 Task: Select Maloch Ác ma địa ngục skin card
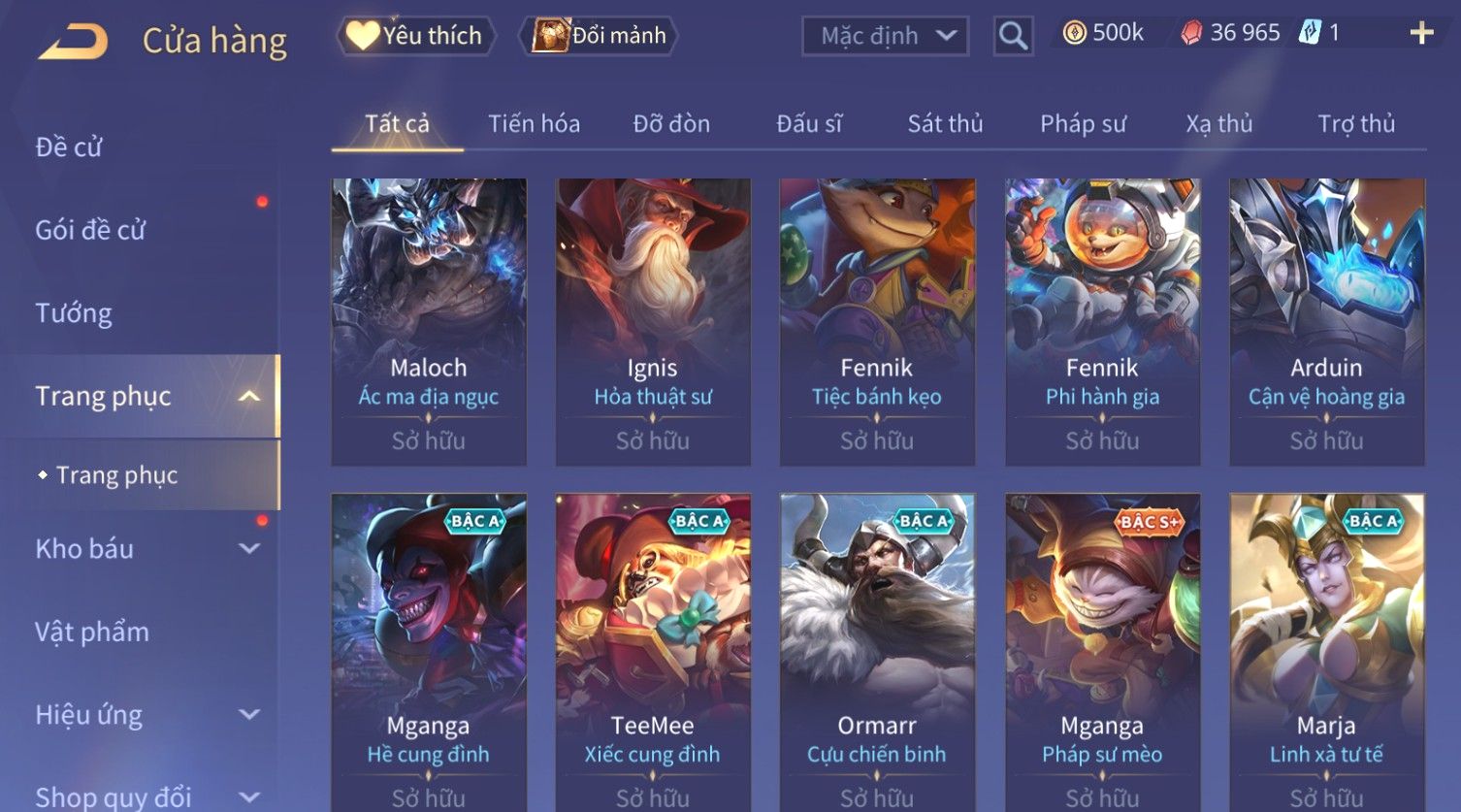(429, 322)
